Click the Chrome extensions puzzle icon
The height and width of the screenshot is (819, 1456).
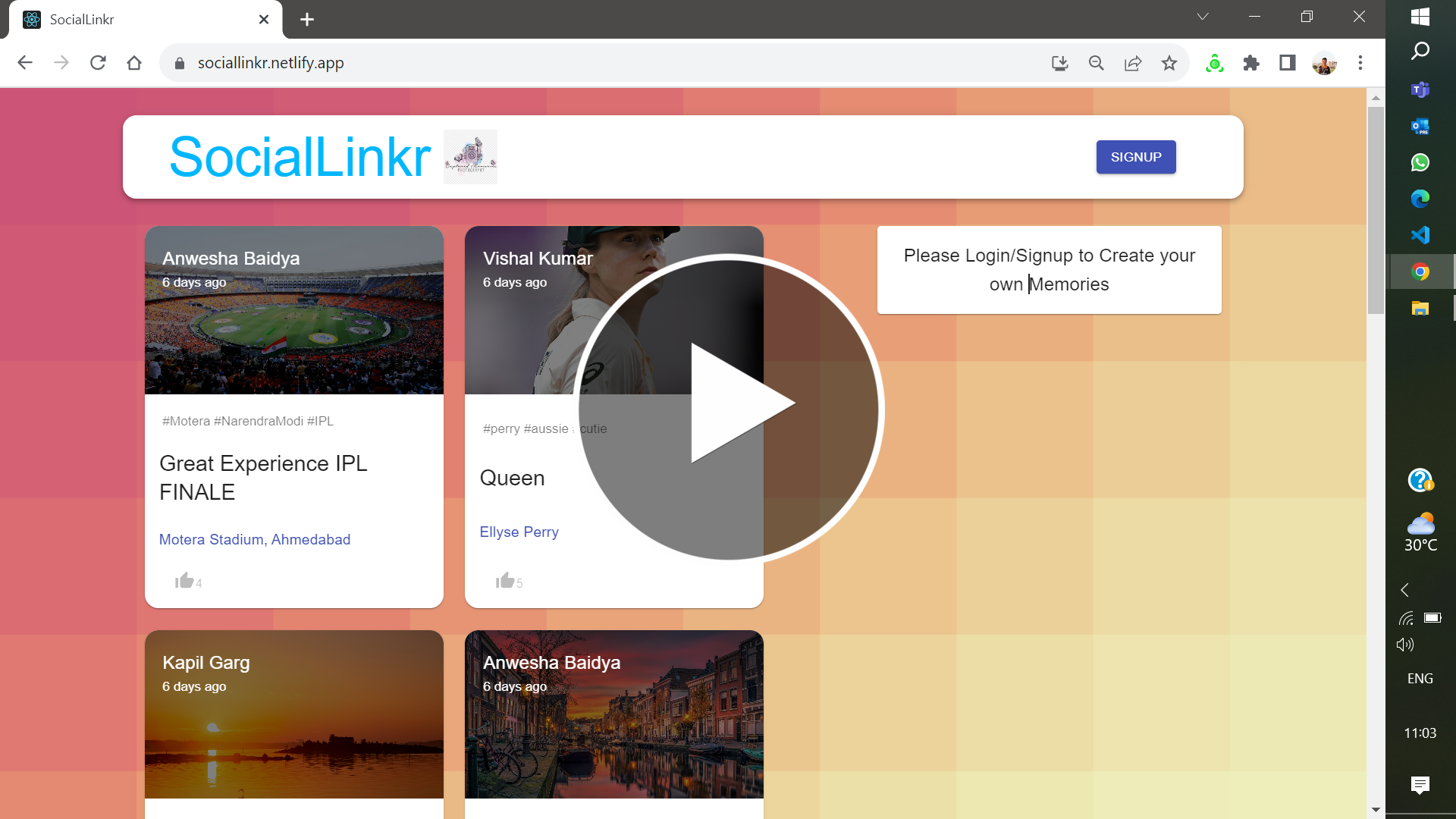[1251, 63]
